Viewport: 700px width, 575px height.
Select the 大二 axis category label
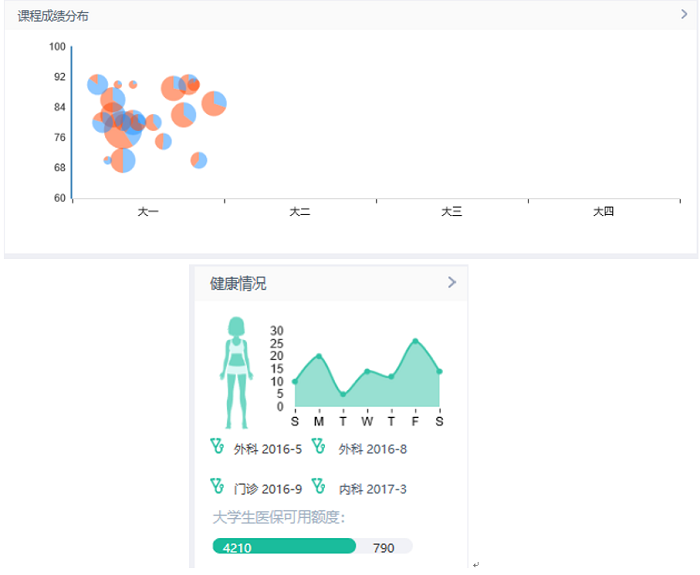(300, 212)
